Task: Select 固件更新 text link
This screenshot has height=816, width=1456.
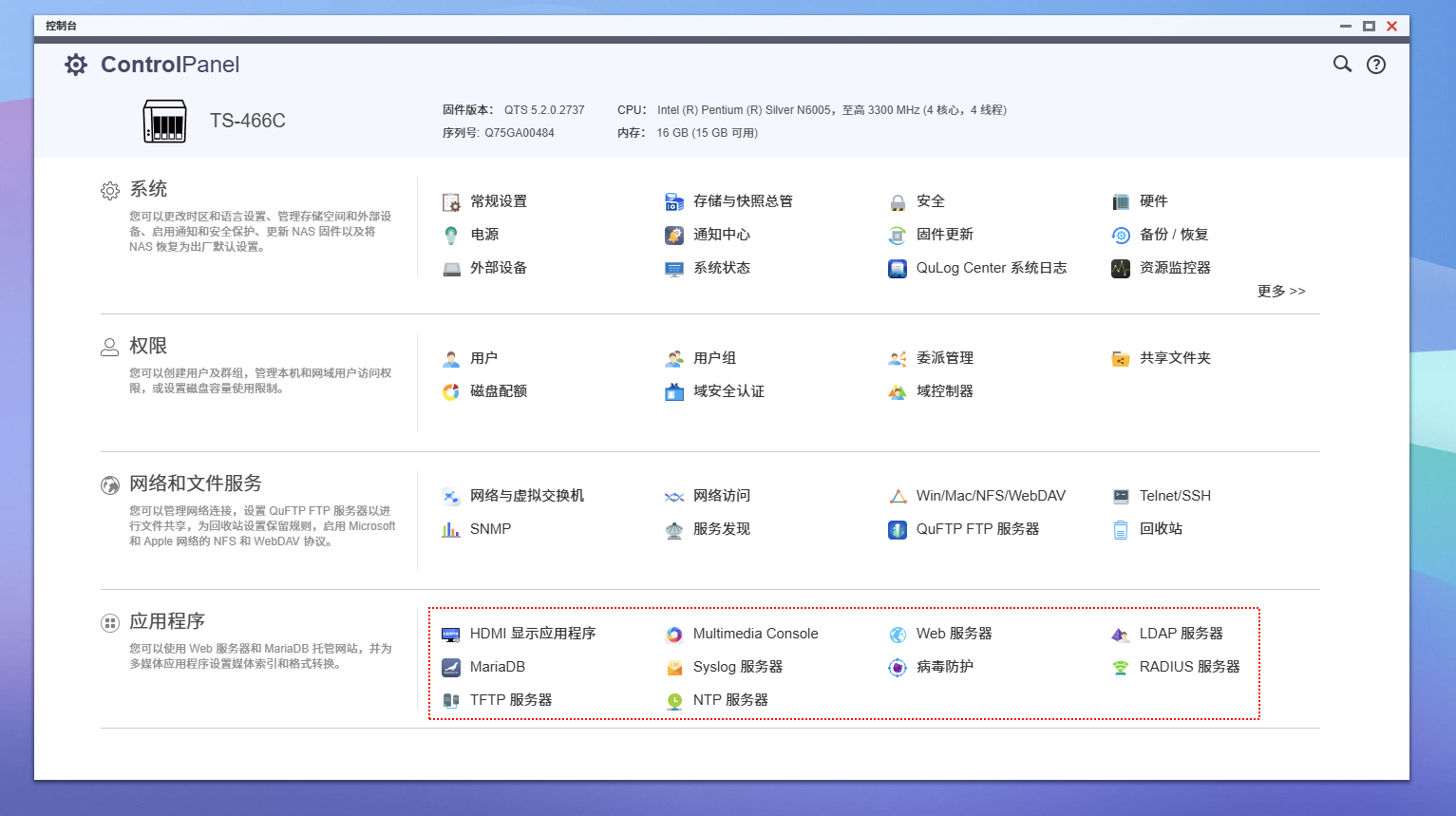Action: click(x=945, y=235)
